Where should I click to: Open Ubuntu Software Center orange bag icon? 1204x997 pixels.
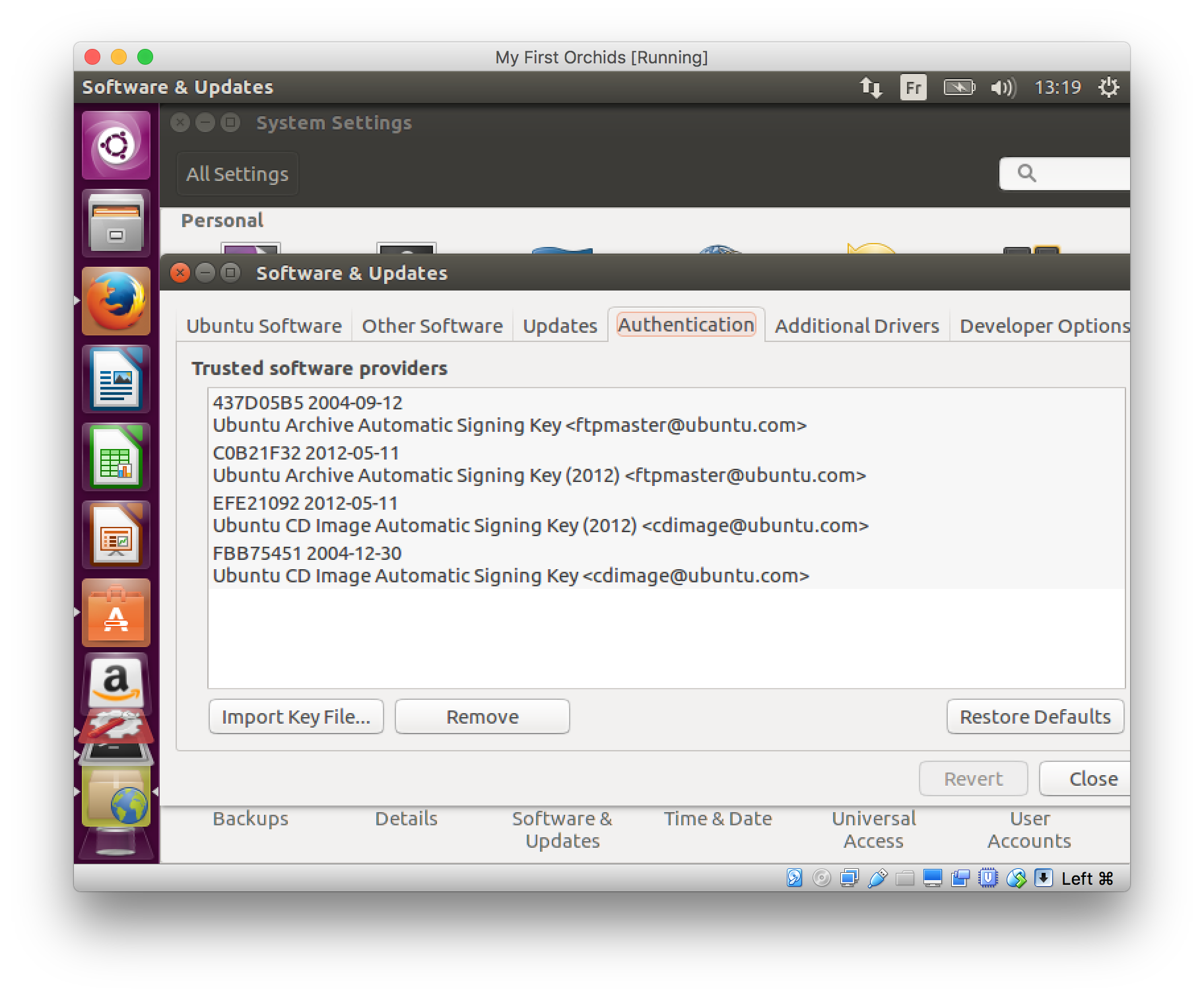point(116,613)
